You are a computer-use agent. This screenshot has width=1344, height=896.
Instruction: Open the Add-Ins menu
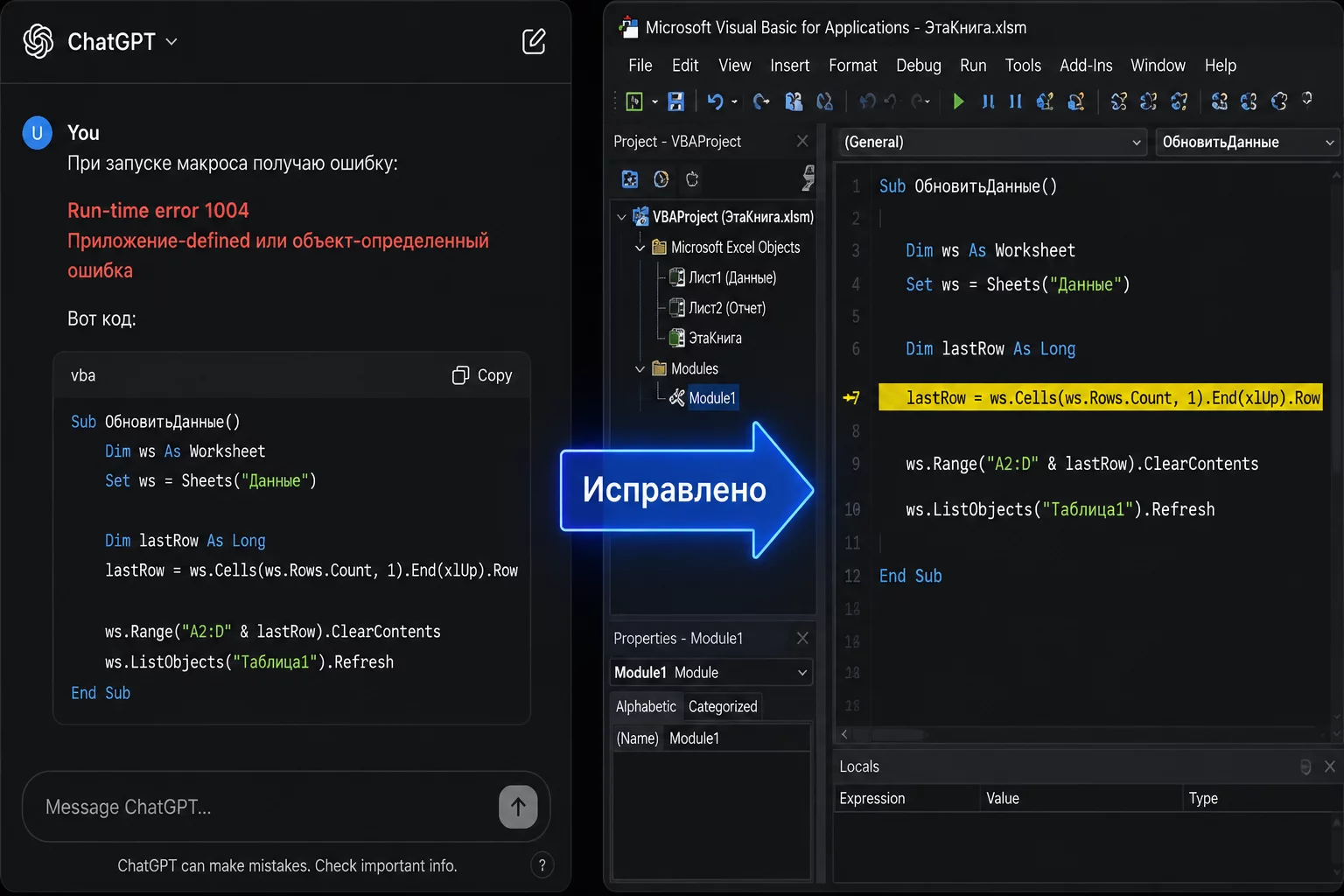(x=1086, y=66)
